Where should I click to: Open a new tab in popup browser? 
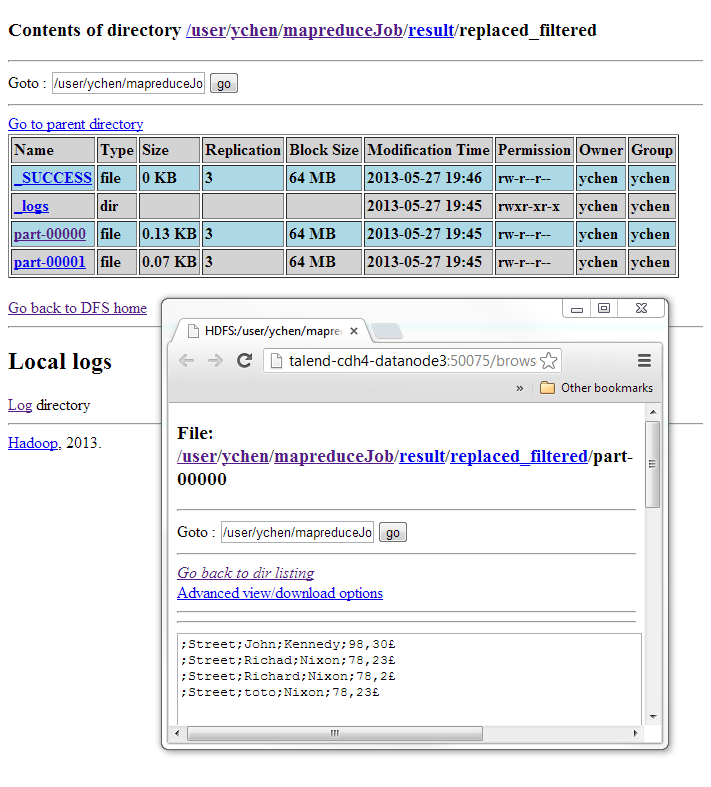coord(387,331)
